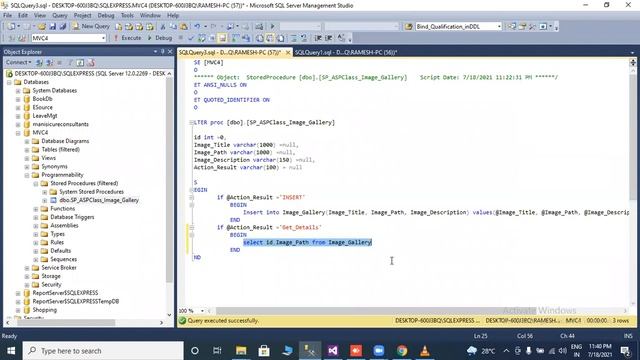Click the Type here to search box
Viewport: 640px width, 360px height.
(x=103, y=351)
